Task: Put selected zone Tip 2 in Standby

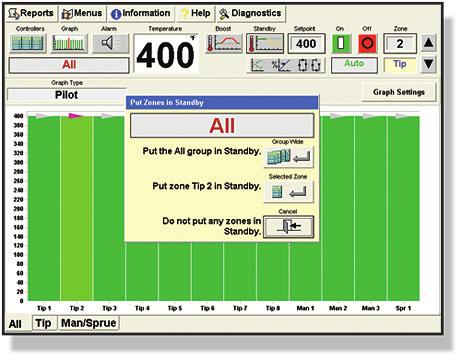Action: 289,192
